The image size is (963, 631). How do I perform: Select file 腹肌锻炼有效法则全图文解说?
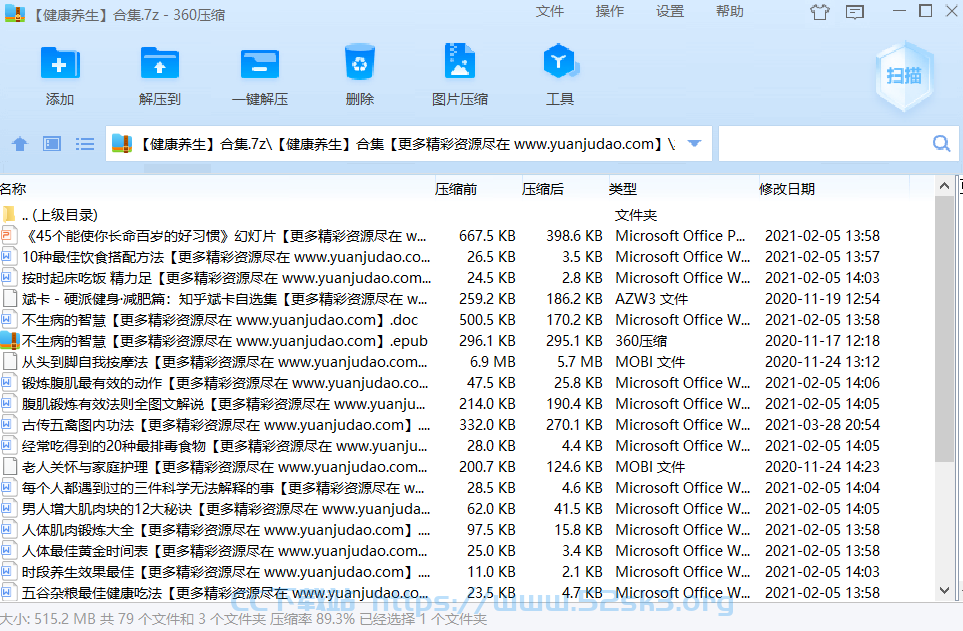(224, 404)
